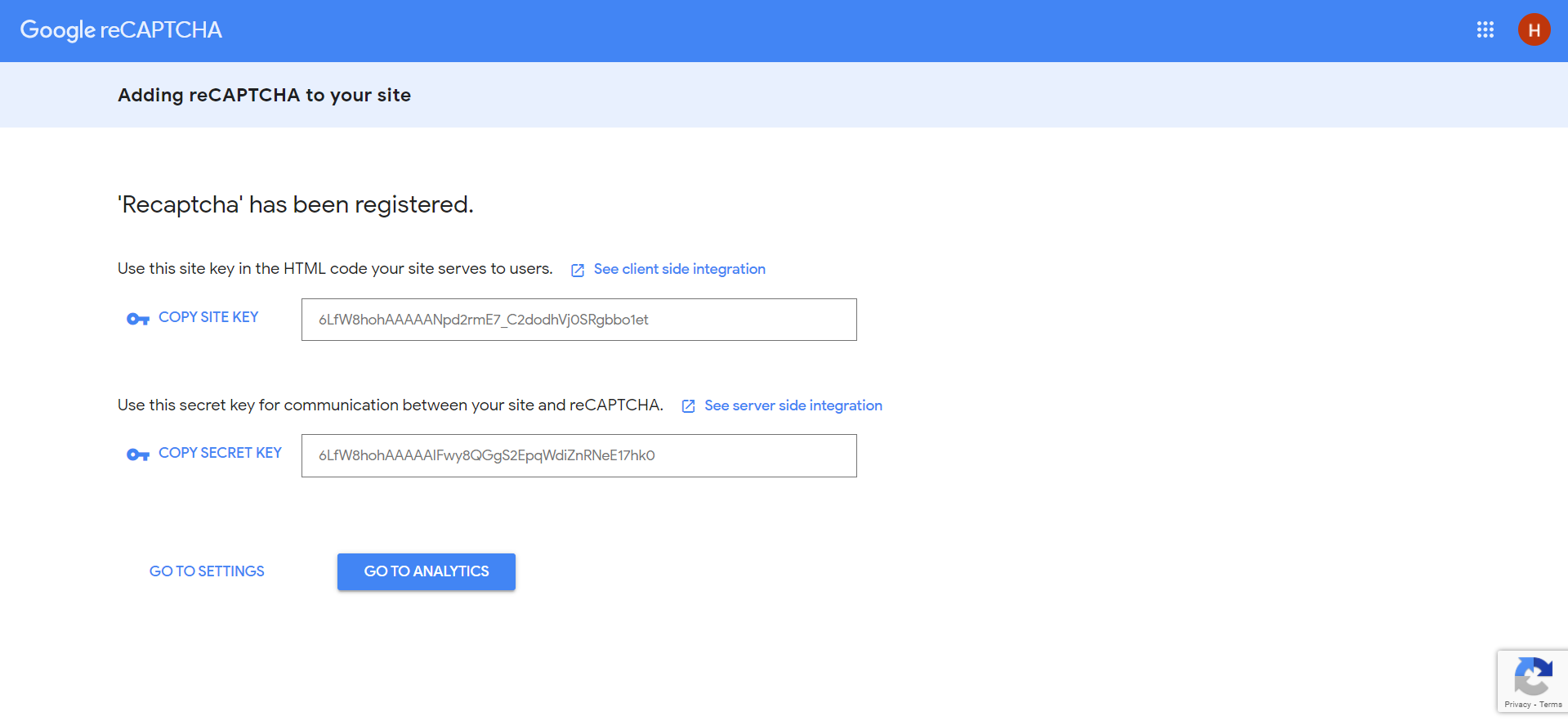Click the key icon beside Copy Secret Key

pyautogui.click(x=137, y=455)
